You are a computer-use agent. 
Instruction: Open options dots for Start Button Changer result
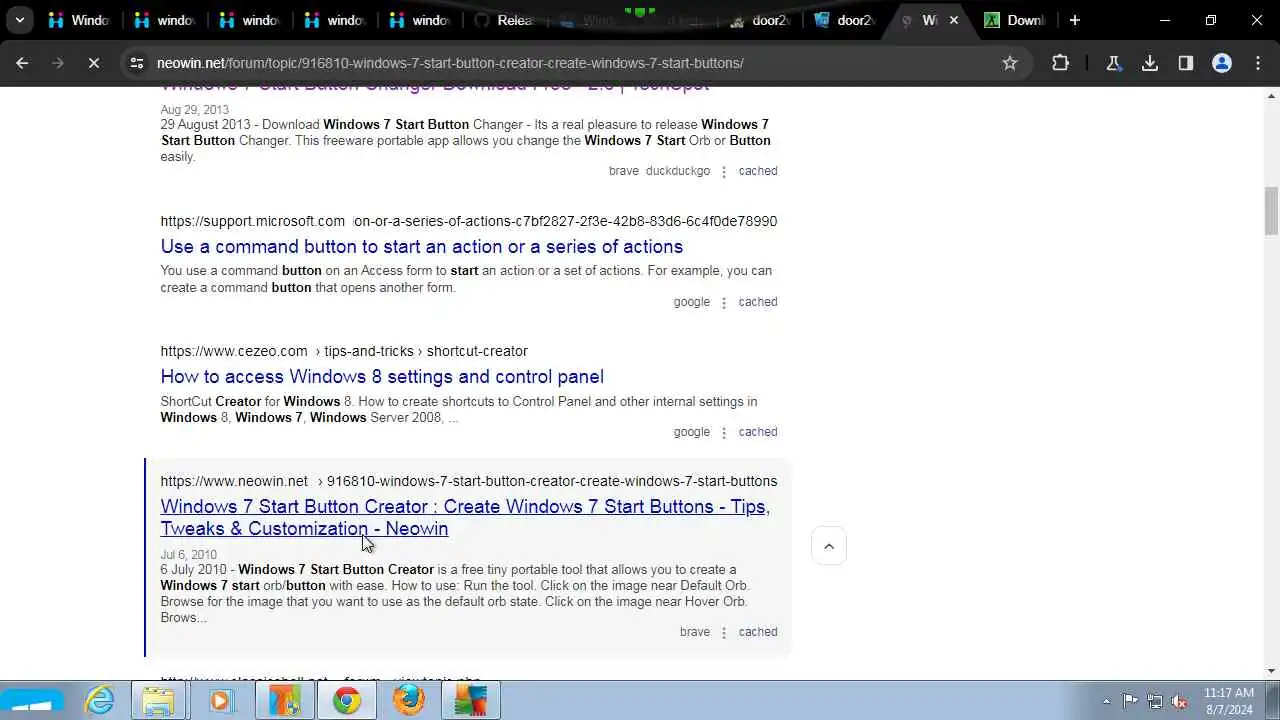[x=724, y=172]
